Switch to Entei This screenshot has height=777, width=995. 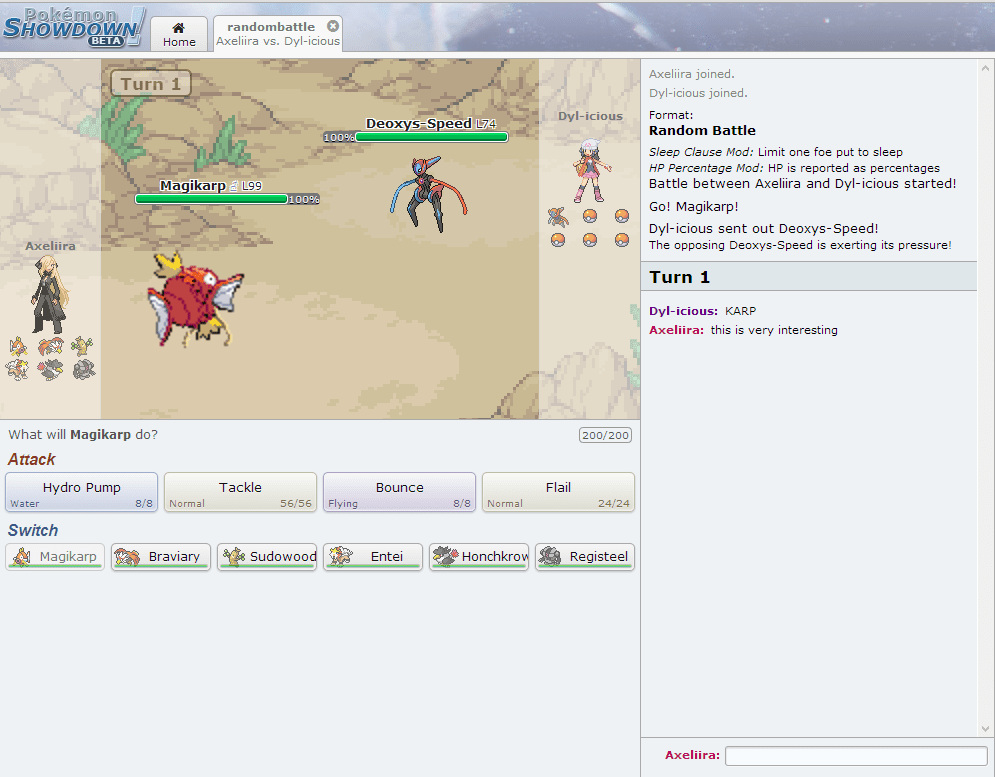point(373,557)
